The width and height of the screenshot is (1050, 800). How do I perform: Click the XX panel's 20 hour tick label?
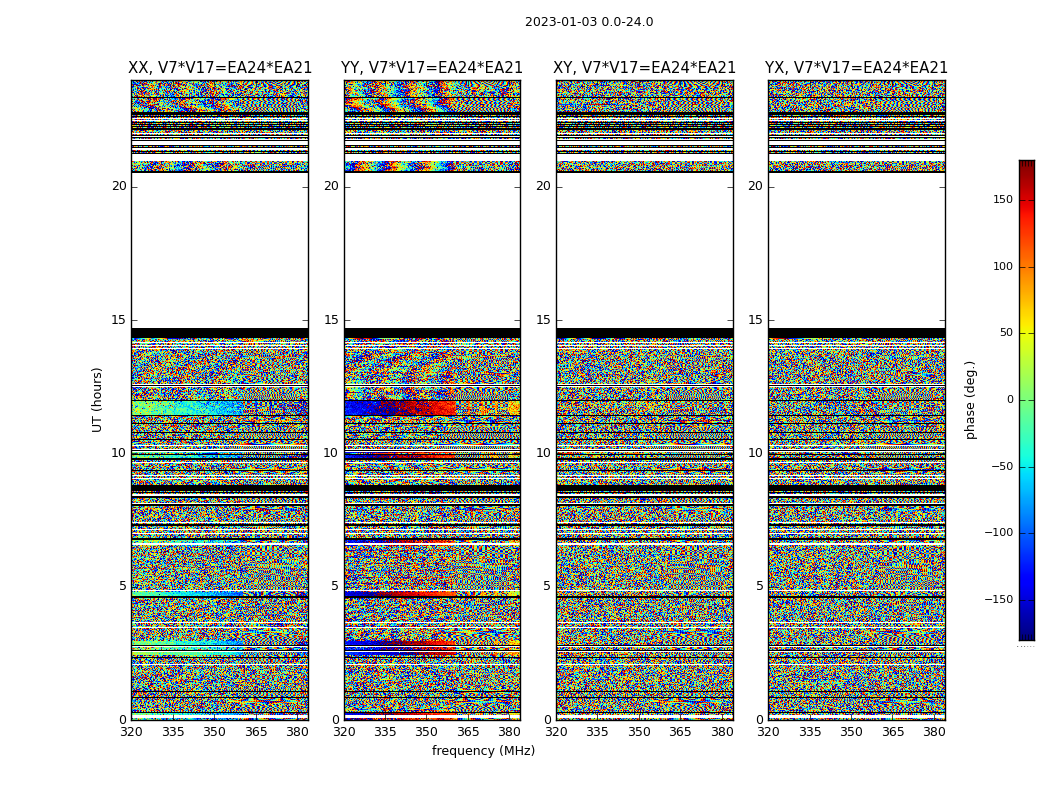coord(119,186)
